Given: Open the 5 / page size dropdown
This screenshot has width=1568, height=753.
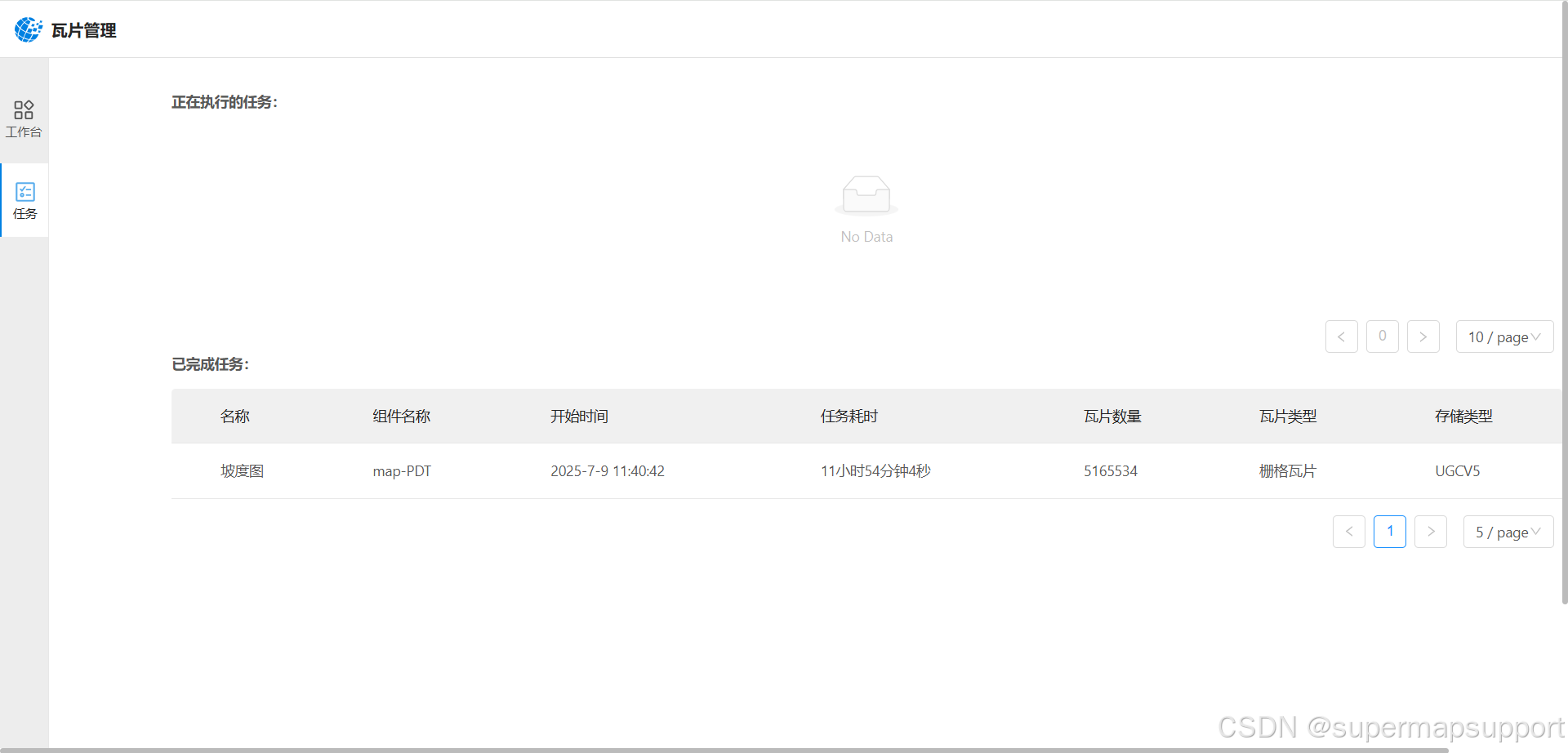Looking at the screenshot, I should [x=1508, y=532].
